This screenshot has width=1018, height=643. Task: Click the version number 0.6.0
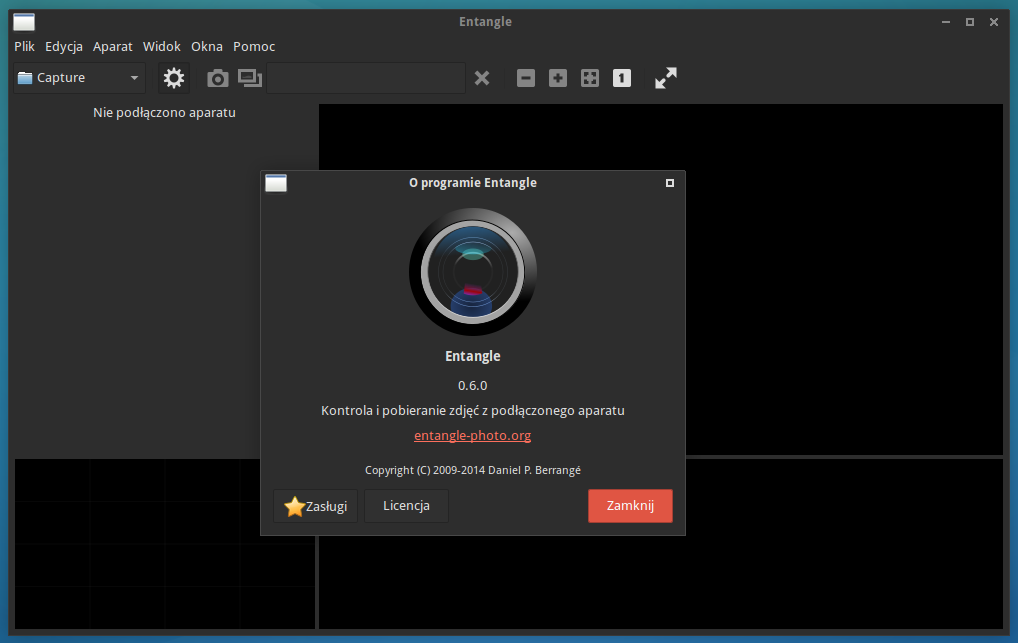tap(473, 385)
